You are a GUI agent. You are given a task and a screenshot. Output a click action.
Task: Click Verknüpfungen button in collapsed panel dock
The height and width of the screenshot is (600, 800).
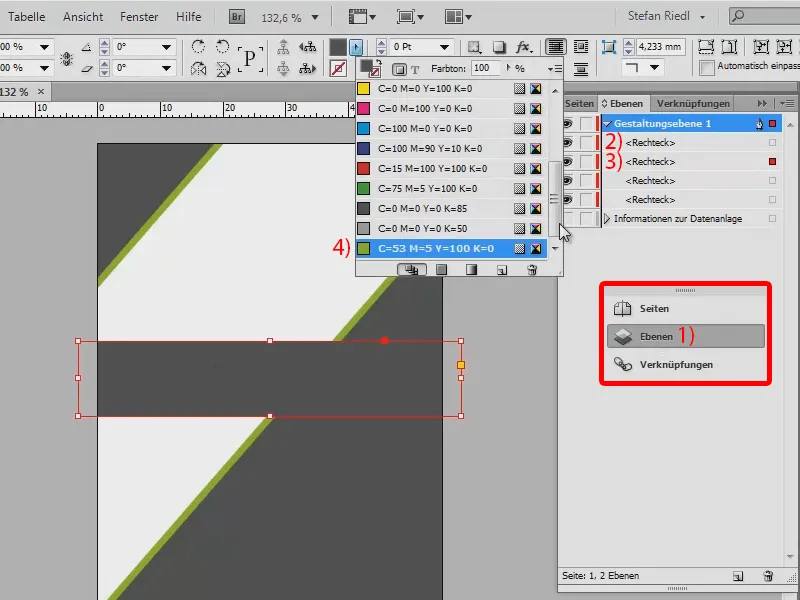pyautogui.click(x=686, y=364)
